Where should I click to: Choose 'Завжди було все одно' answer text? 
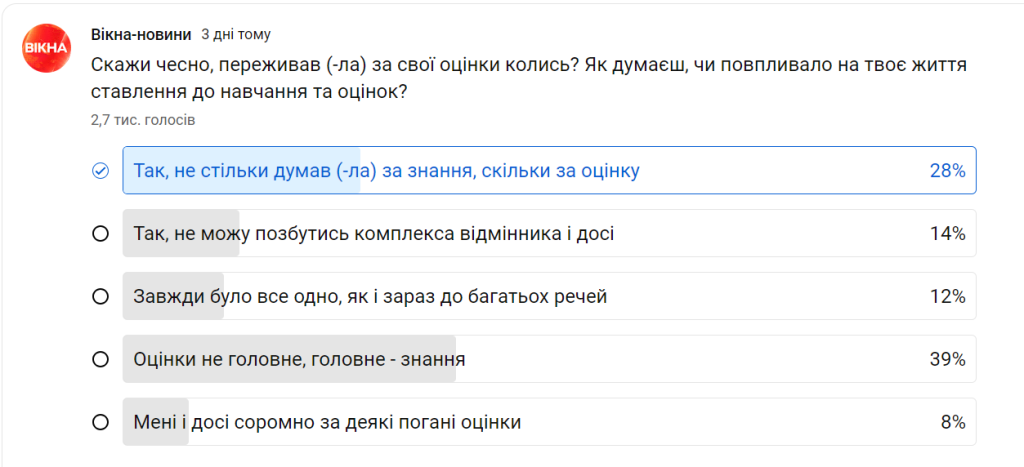tap(370, 297)
